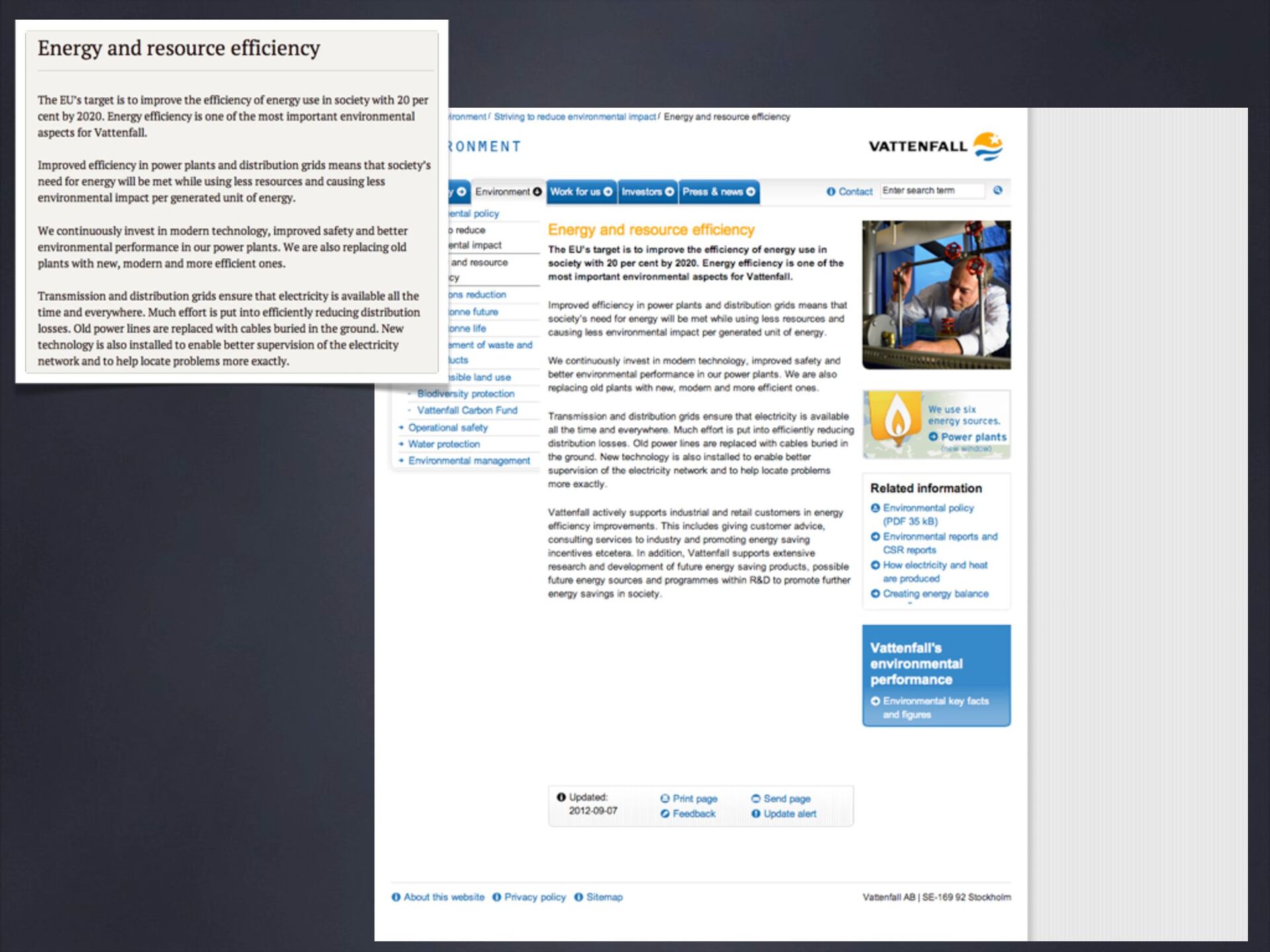Click arrow icon beside How electricity and heat
Image resolution: width=1270 pixels, height=952 pixels.
(875, 565)
